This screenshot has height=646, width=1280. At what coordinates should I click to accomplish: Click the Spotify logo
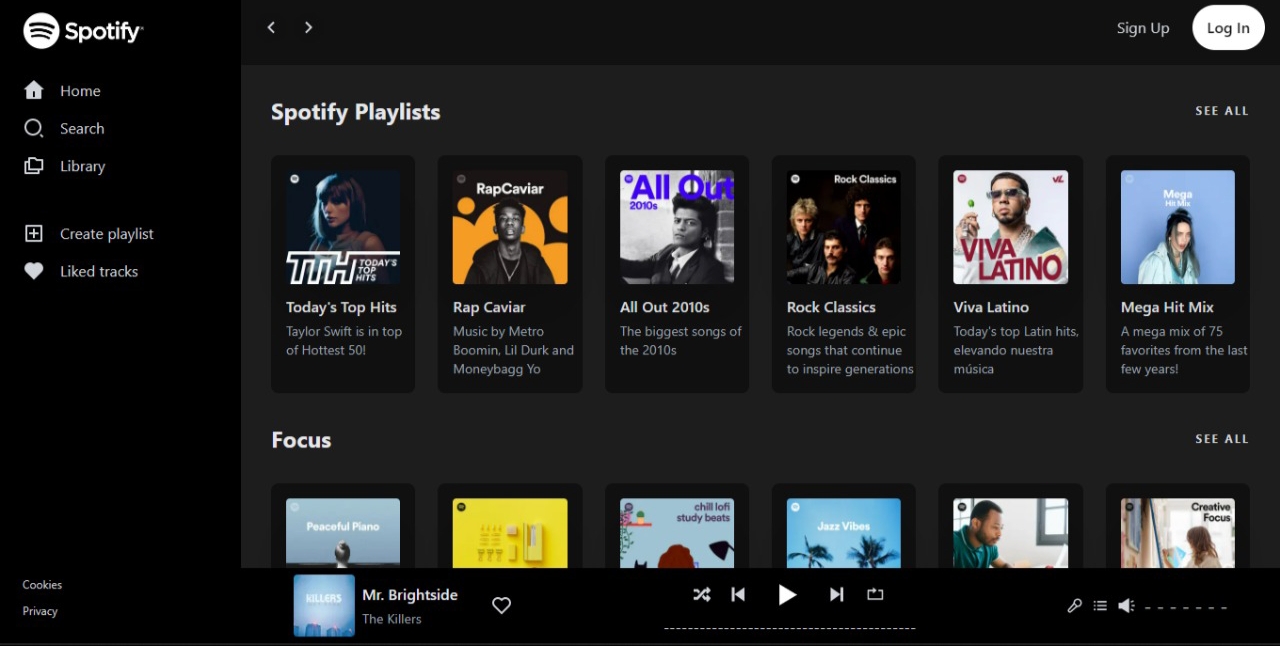pyautogui.click(x=83, y=30)
